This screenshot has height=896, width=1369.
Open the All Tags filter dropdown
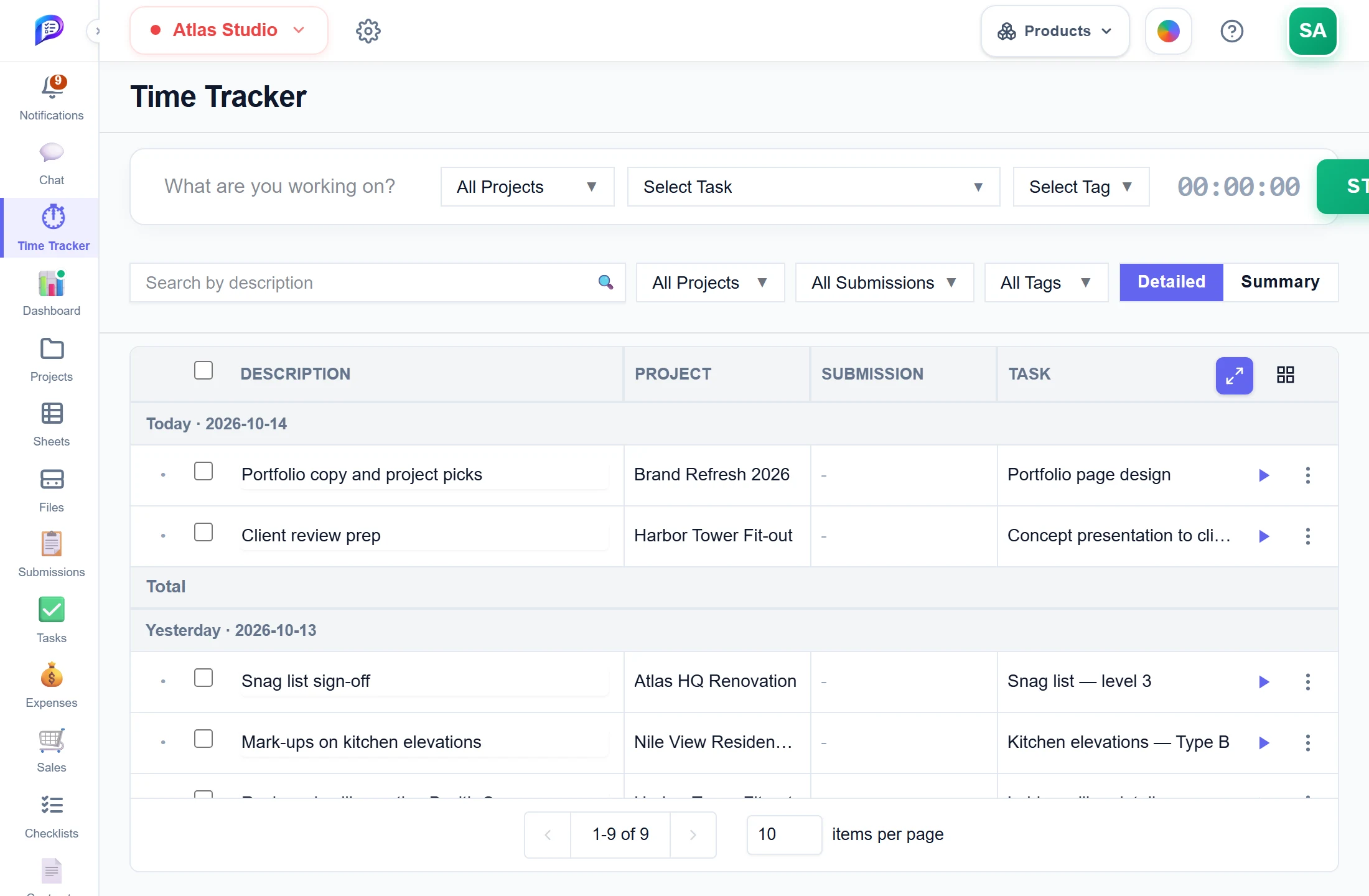click(1046, 282)
